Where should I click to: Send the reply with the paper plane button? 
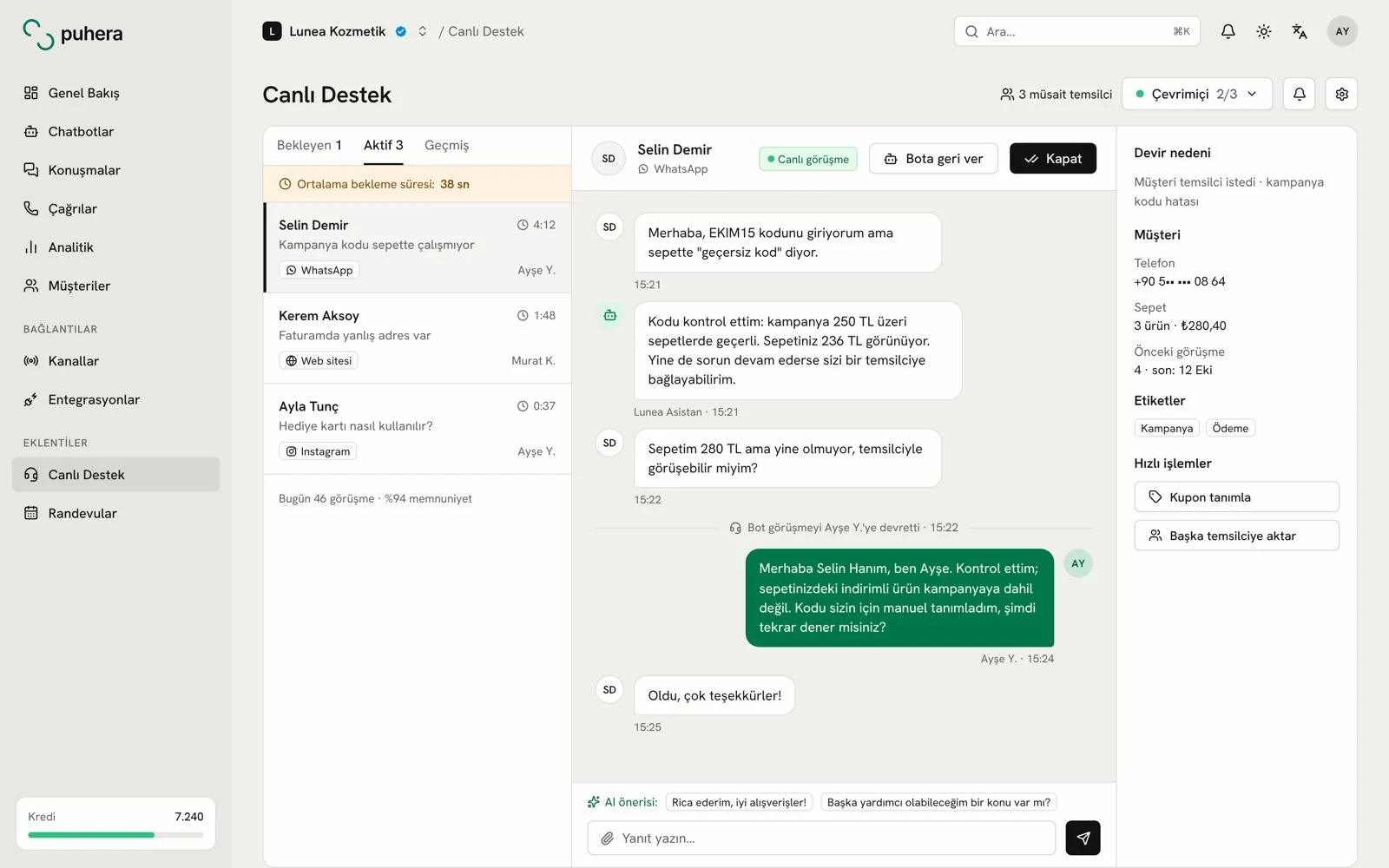coord(1083,838)
